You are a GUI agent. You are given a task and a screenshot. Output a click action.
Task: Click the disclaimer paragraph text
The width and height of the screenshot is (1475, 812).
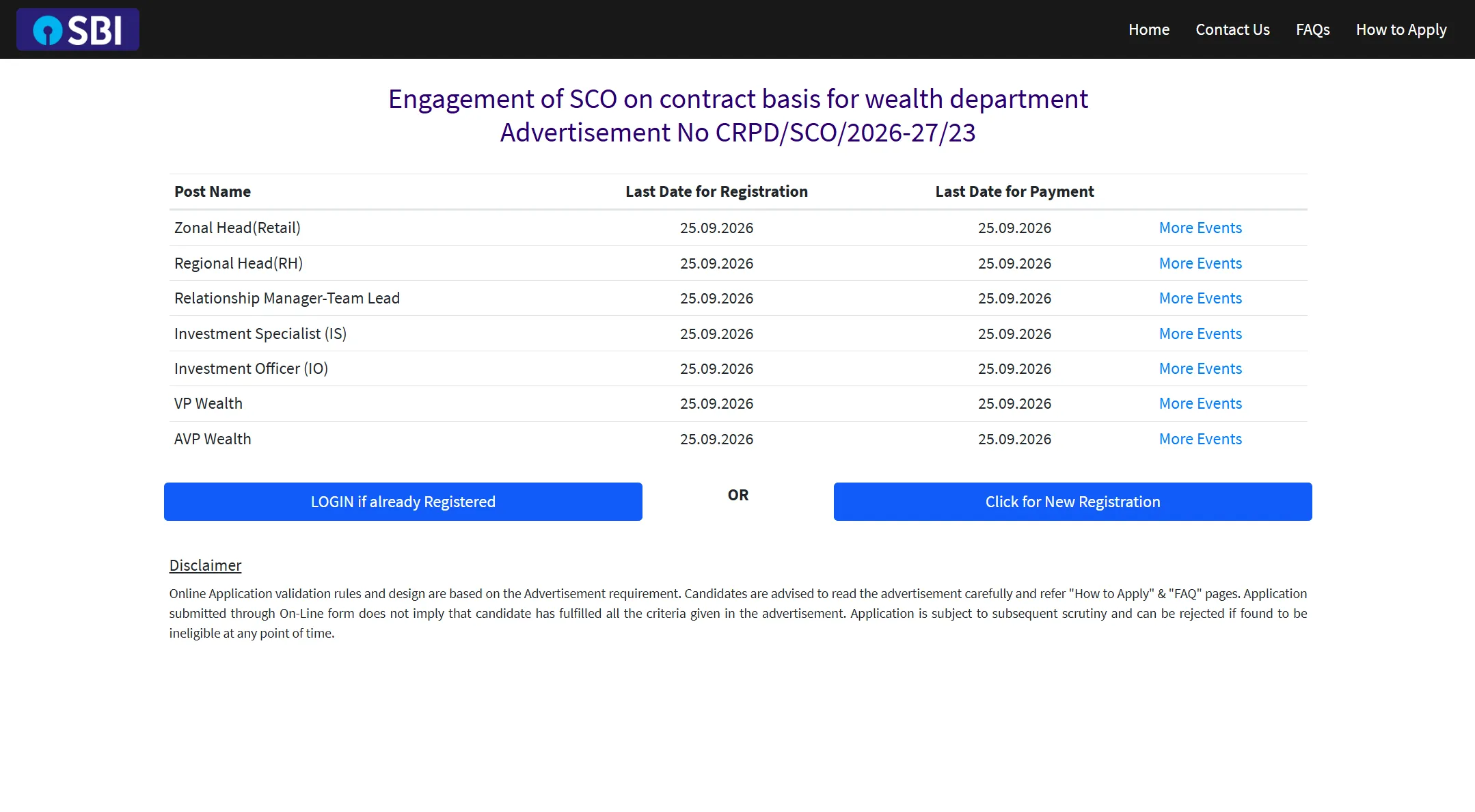click(738, 613)
